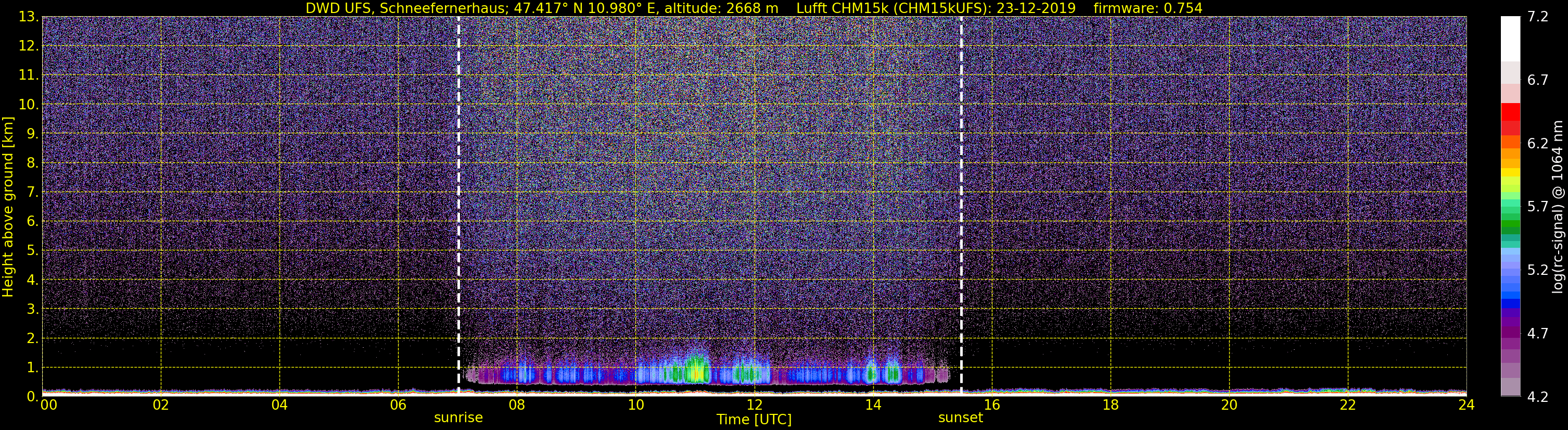Screen dimensions: 1568x430
Task: Click the colorbar value '7.2'
Action: 1538,17
